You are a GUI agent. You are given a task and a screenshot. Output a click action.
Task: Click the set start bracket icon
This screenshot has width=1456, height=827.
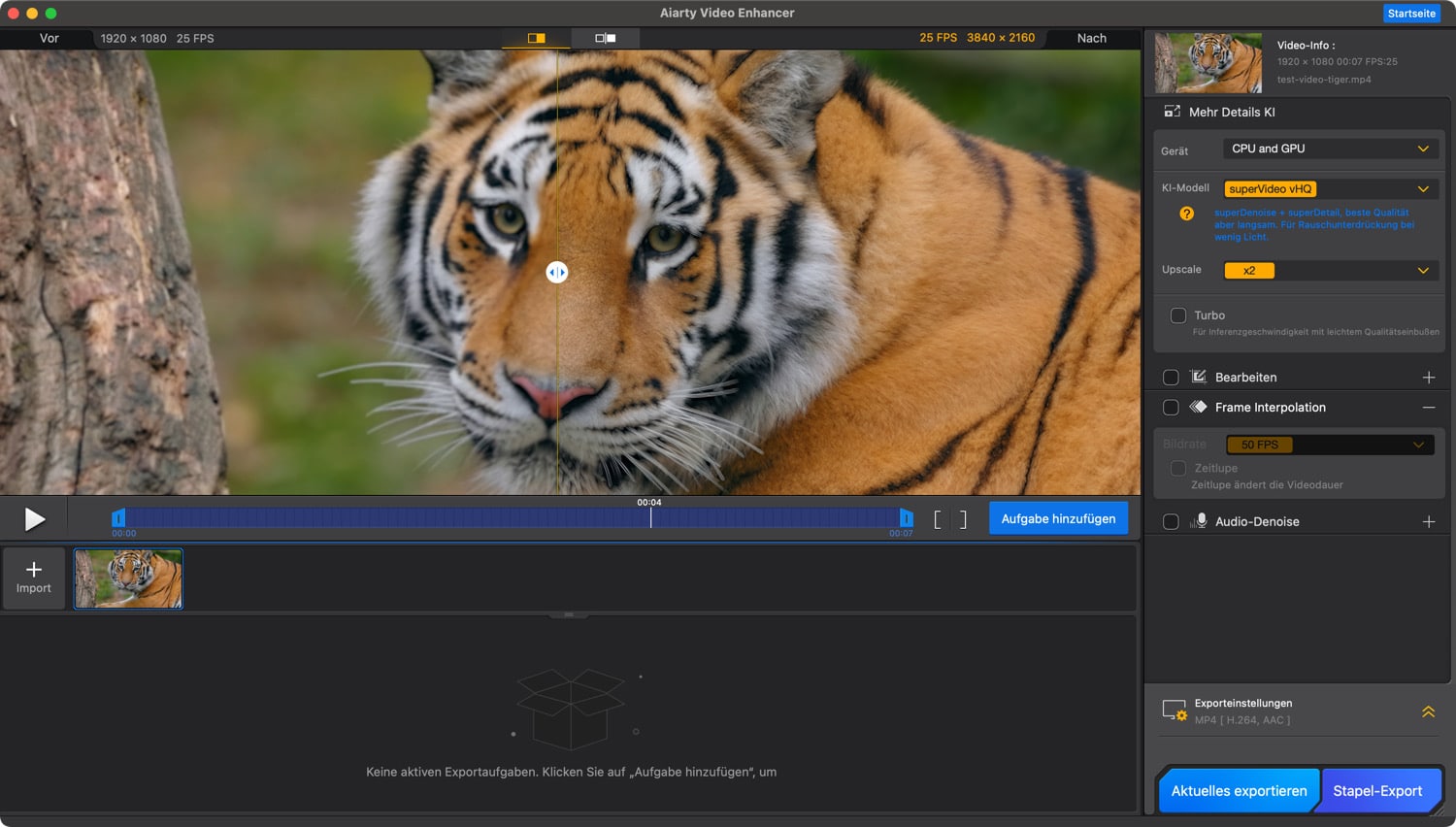pyautogui.click(x=938, y=519)
